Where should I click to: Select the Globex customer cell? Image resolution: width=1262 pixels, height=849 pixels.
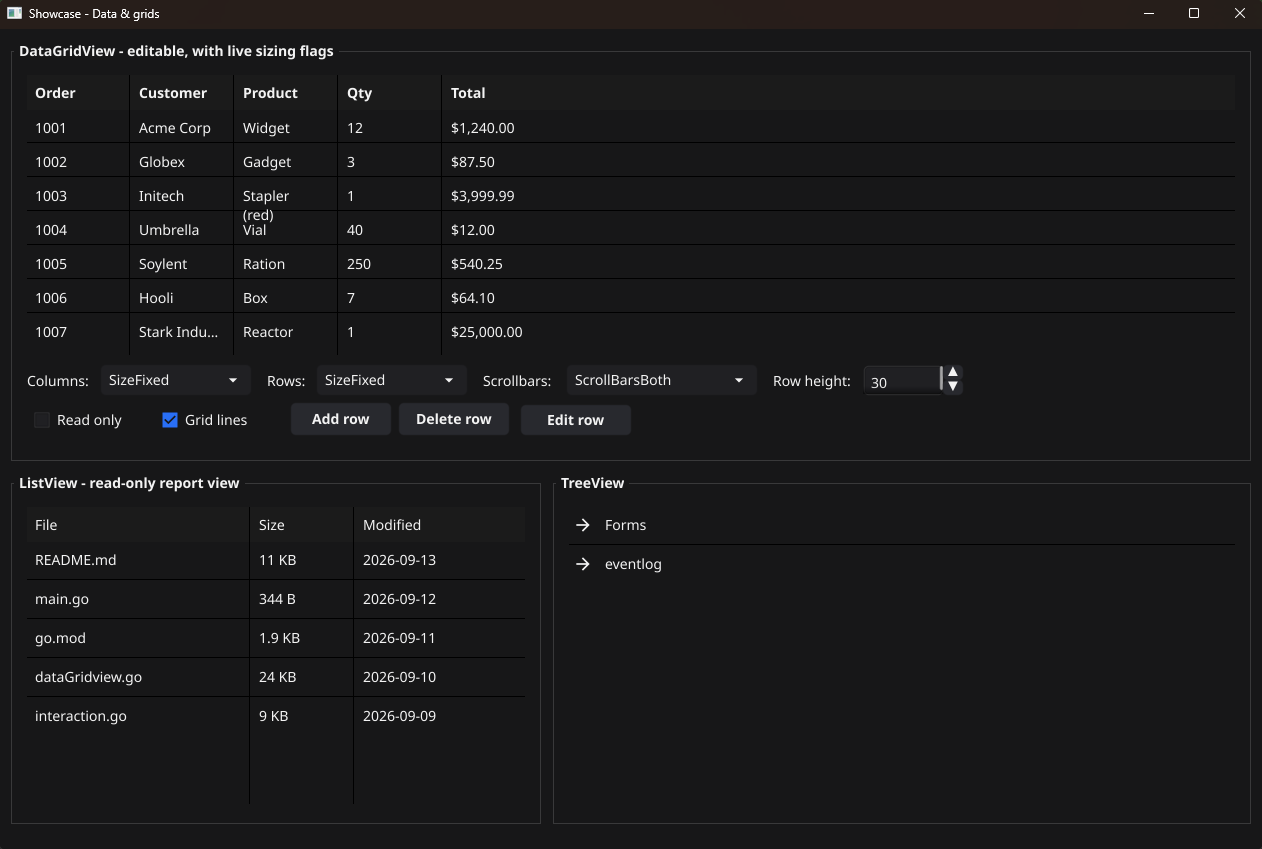[x=182, y=162]
